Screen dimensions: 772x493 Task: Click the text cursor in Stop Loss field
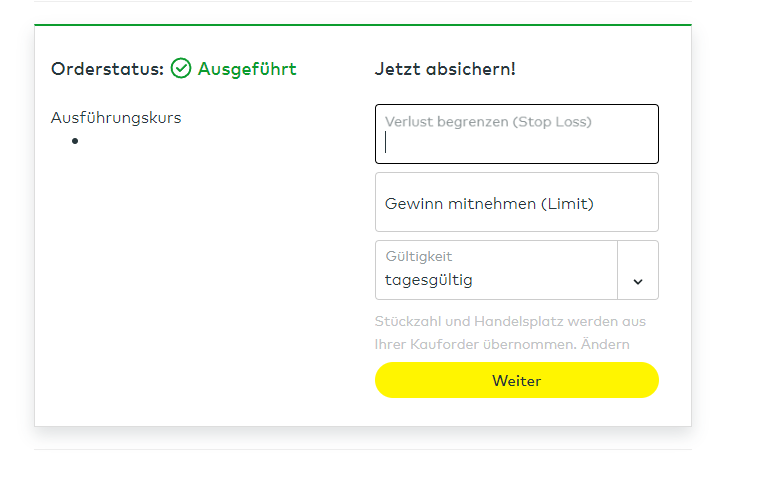click(x=386, y=143)
